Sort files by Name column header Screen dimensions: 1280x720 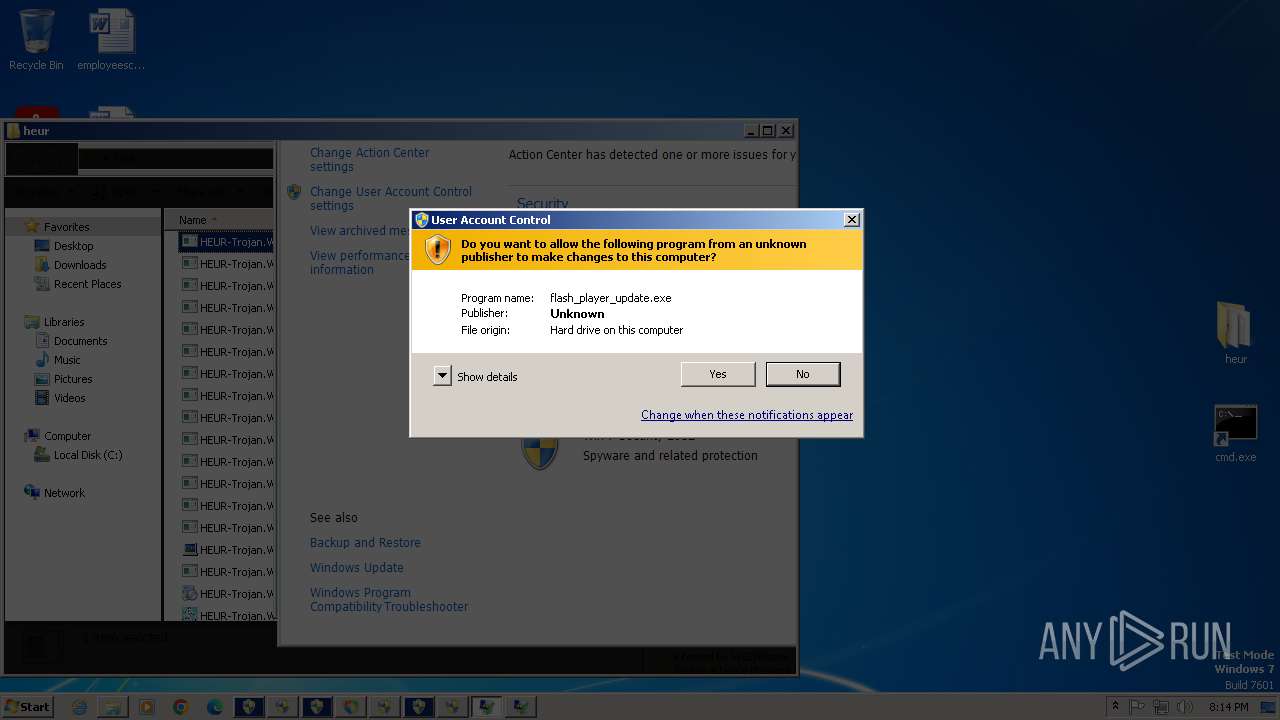[x=192, y=220]
